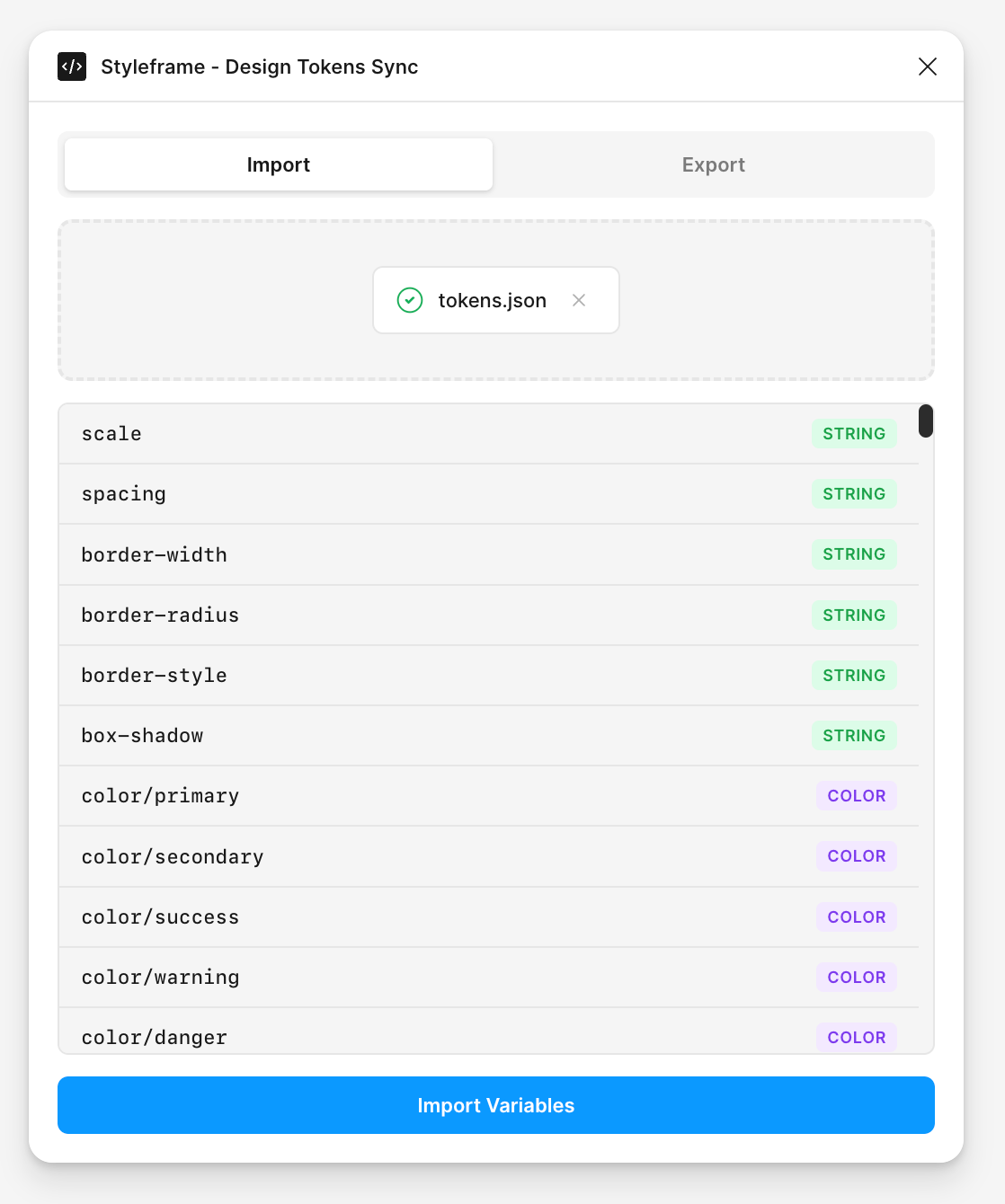Click the list scrollbar thumb
The width and height of the screenshot is (1005, 1204).
coord(925,421)
